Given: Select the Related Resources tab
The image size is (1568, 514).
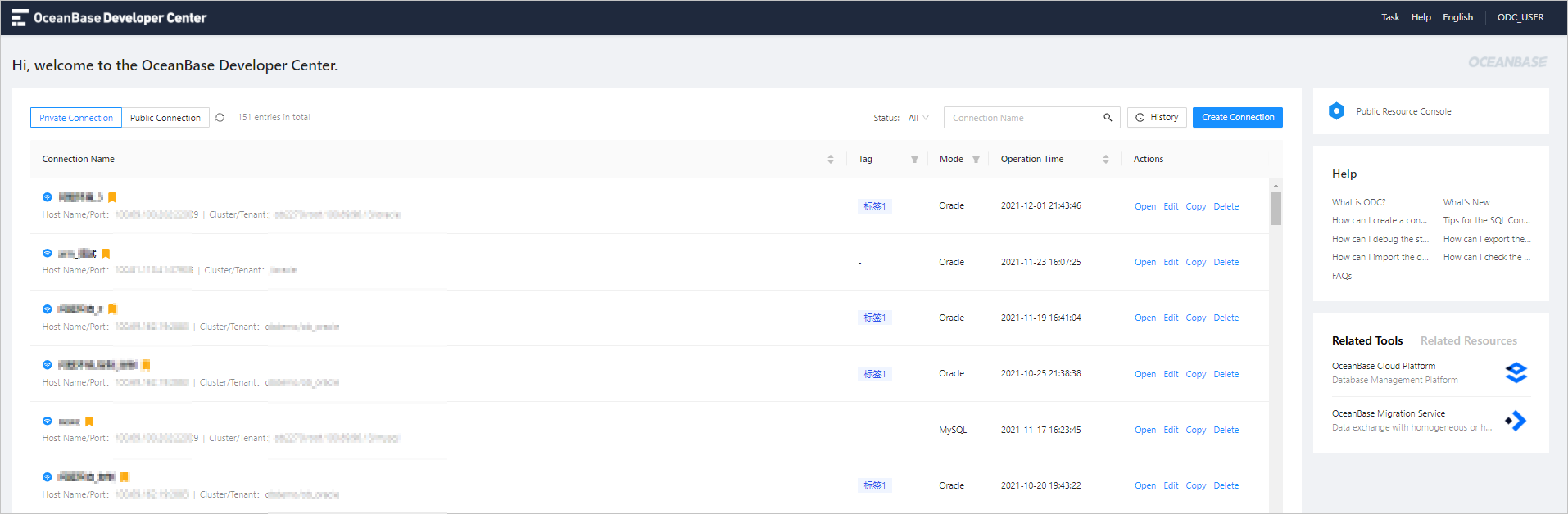Looking at the screenshot, I should (x=1469, y=340).
